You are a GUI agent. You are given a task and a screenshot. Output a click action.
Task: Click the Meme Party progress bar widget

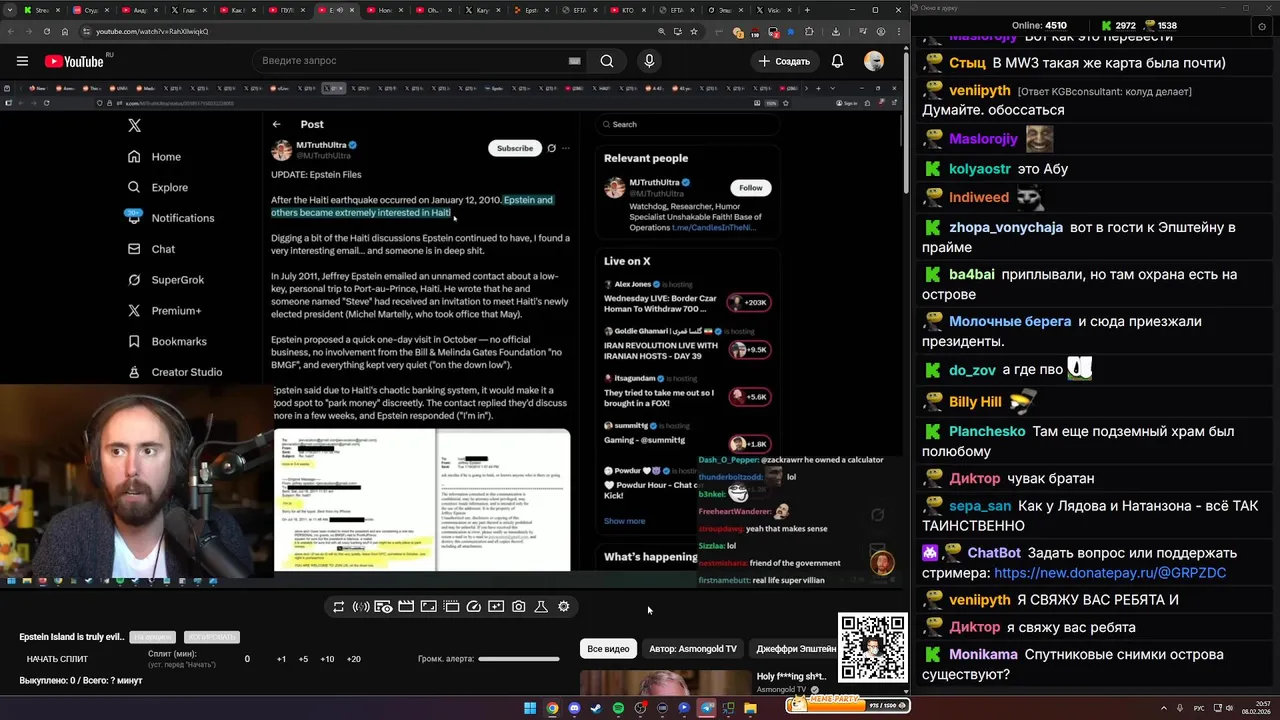point(847,705)
